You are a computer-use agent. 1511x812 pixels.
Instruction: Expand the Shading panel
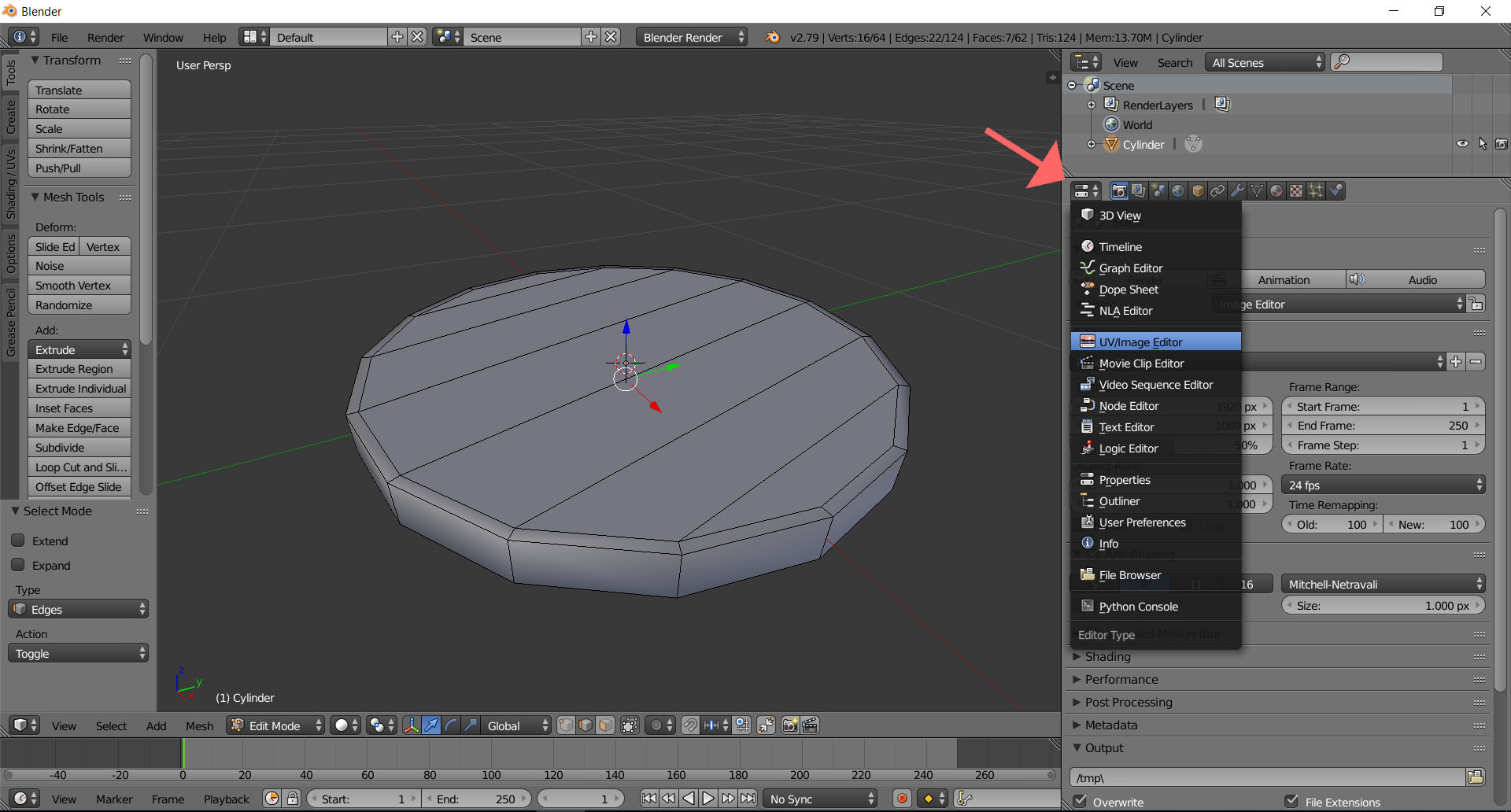pyautogui.click(x=1107, y=656)
